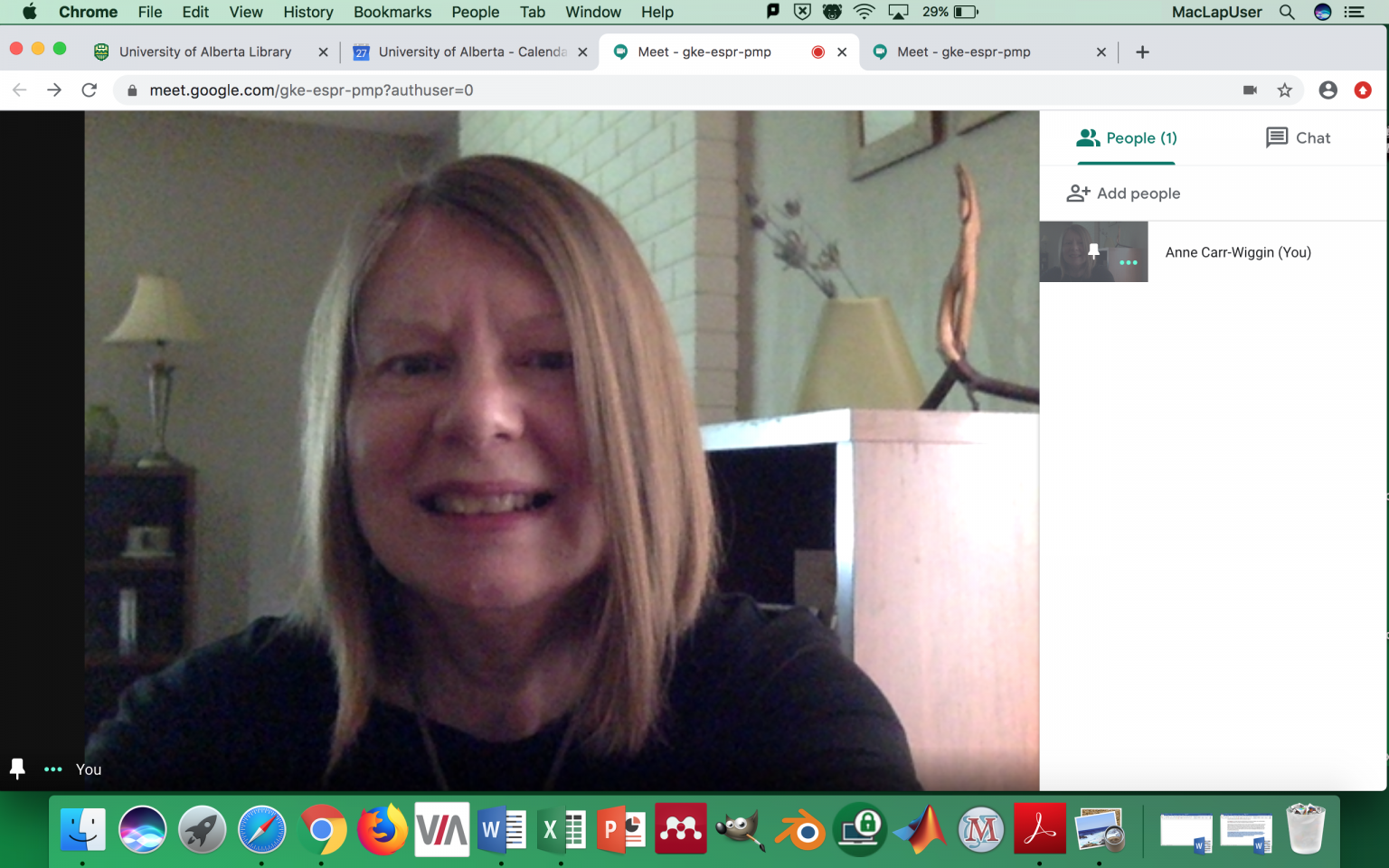Viewport: 1389px width, 868px height.
Task: Toggle the pin on Anne Carr-Wiggin's thumbnail
Action: coord(1094,252)
